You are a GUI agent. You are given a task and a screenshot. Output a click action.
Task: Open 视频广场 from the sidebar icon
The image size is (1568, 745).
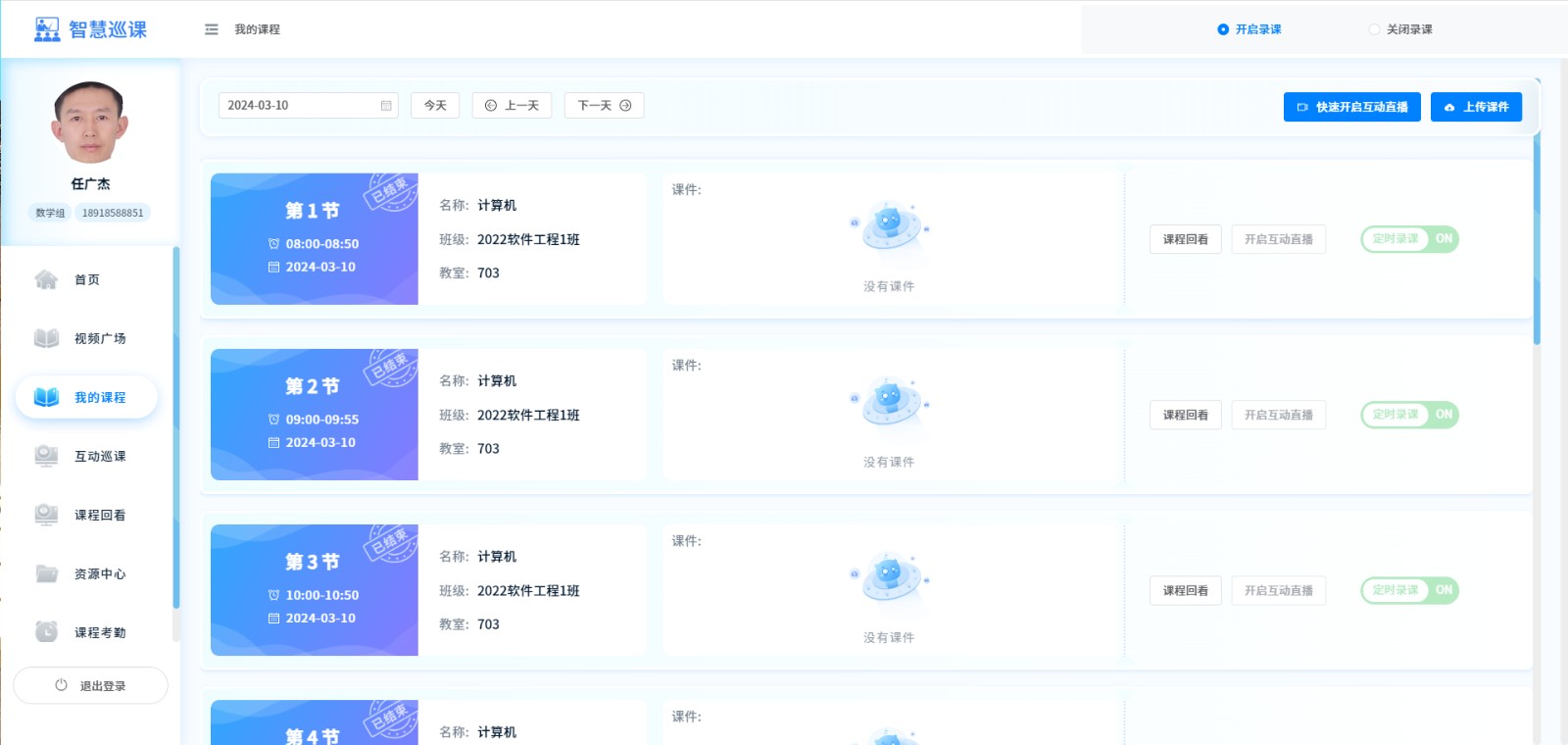tap(46, 338)
